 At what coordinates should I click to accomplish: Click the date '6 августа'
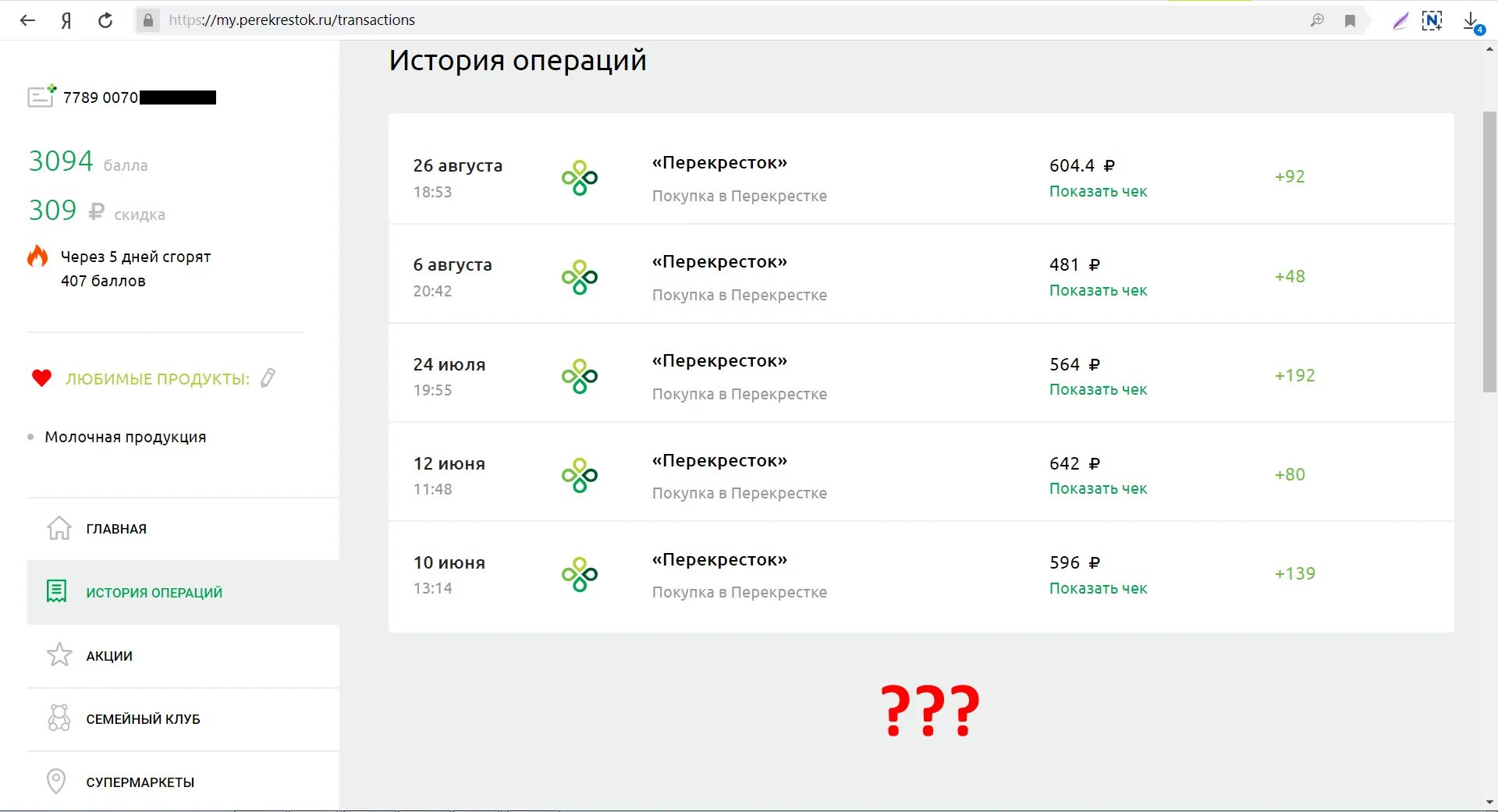tap(453, 265)
